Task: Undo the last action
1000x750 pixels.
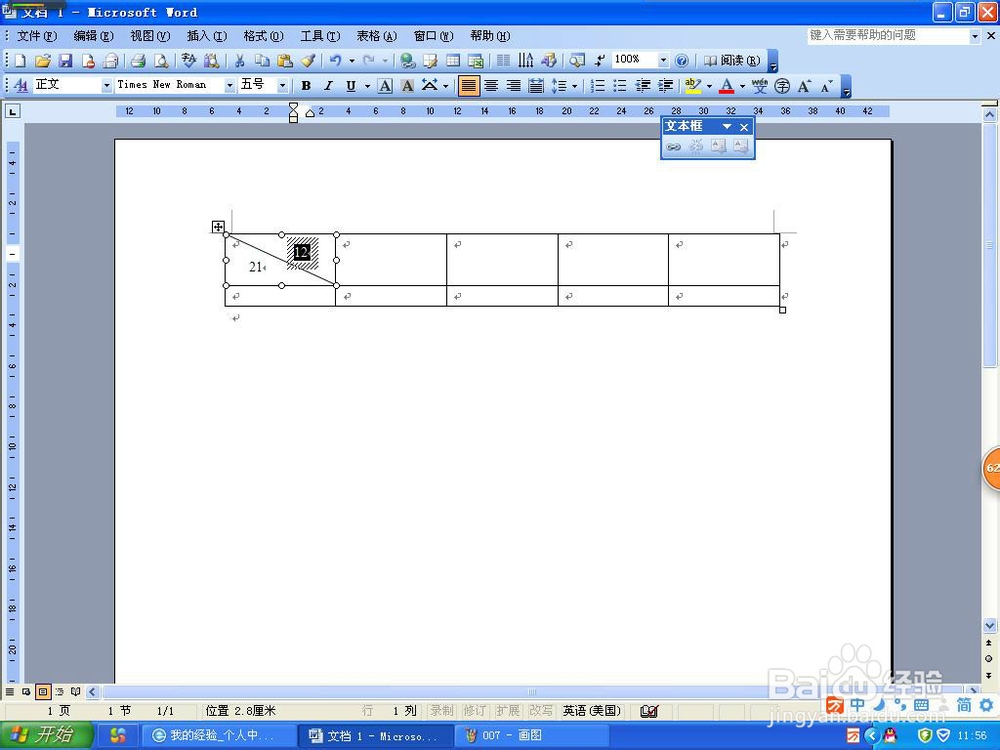Action: 335,61
